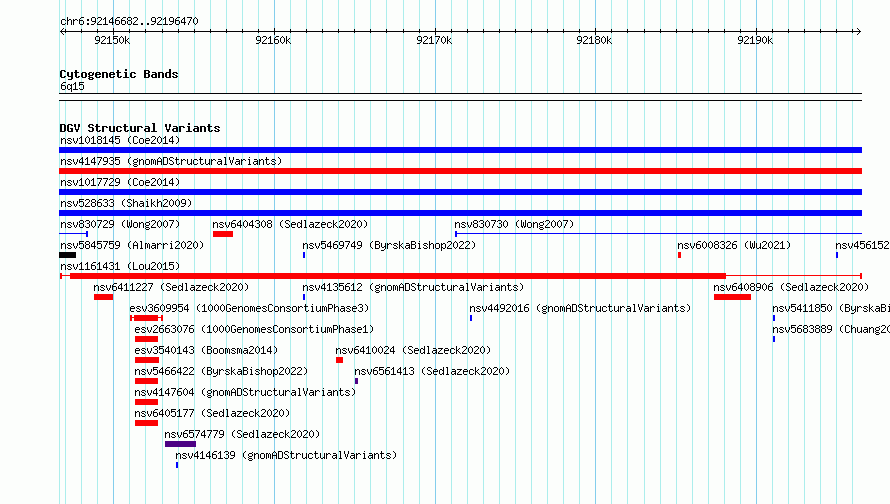Click esv3609954 (1000GenomesConsortiumPhase3) label
Image resolution: width=890 pixels, height=504 pixels.
point(249,308)
